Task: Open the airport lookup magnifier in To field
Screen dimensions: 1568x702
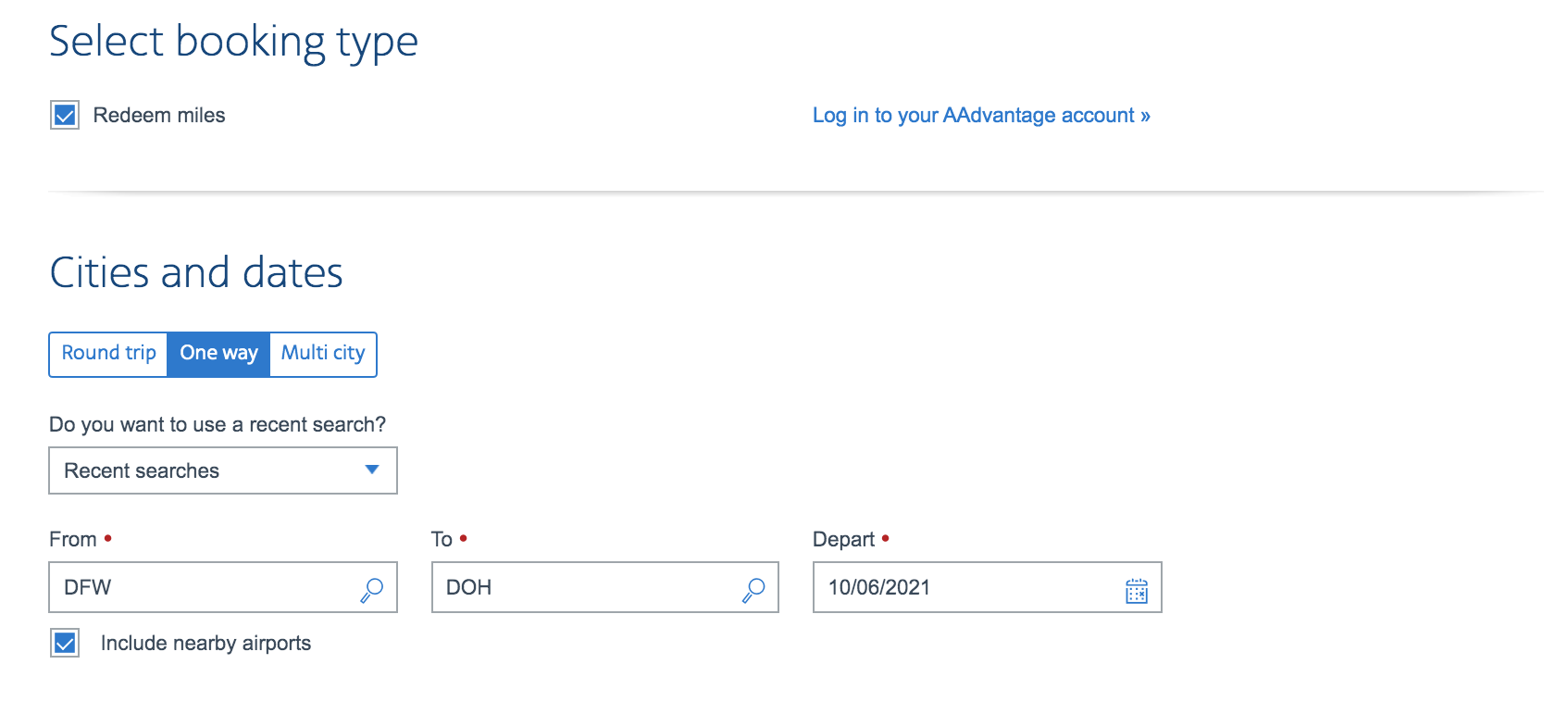Action: pos(753,590)
